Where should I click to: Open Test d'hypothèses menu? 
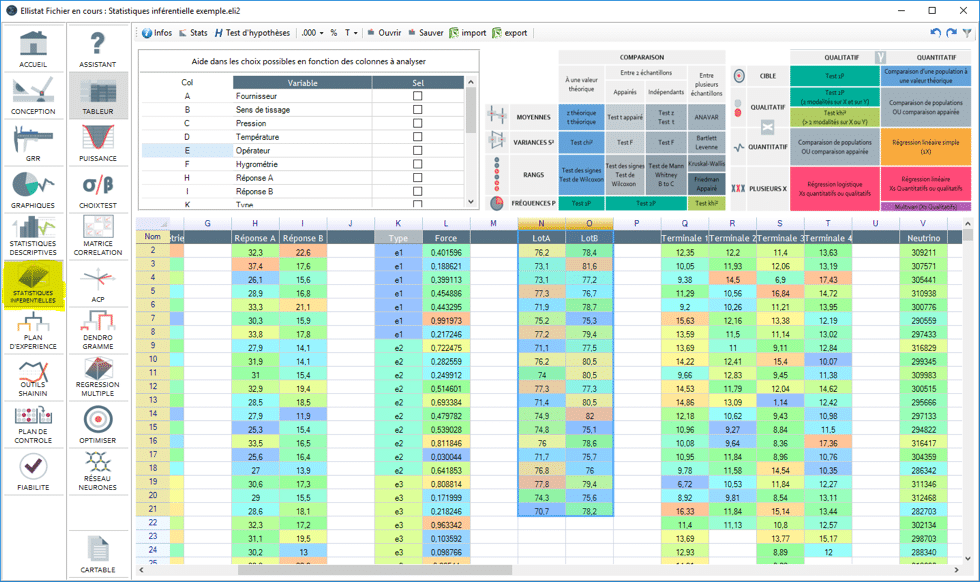click(x=252, y=33)
